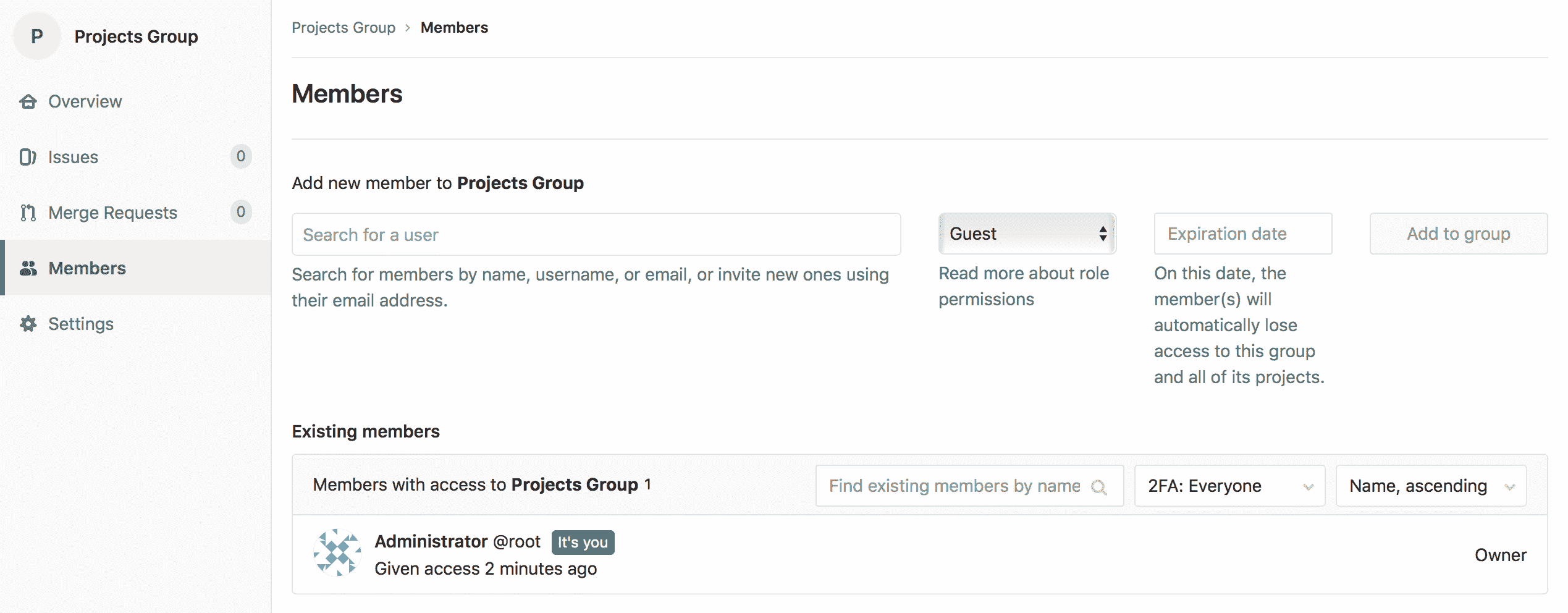Click the Add to group button
This screenshot has width=1568, height=613.
click(1458, 234)
